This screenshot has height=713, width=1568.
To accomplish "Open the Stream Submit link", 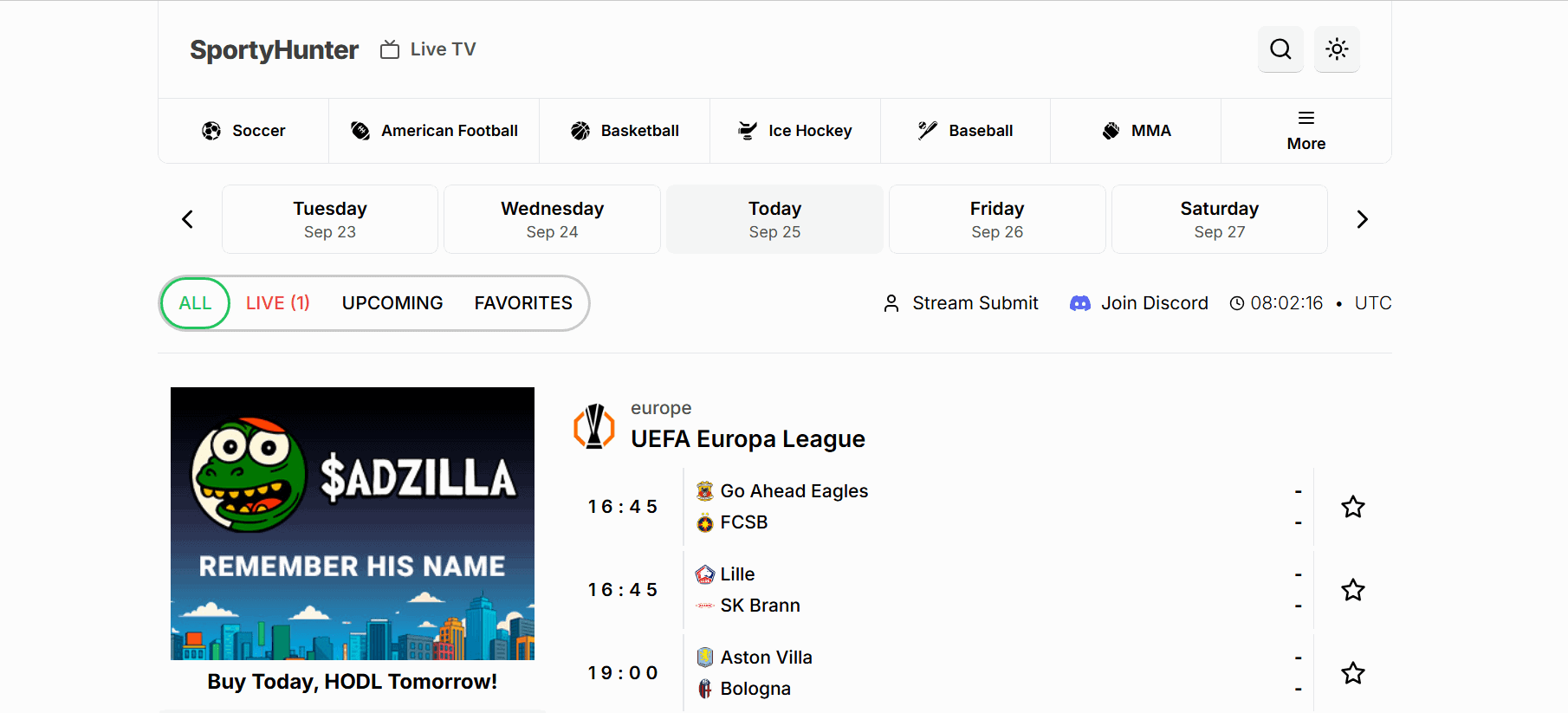I will tap(961, 303).
